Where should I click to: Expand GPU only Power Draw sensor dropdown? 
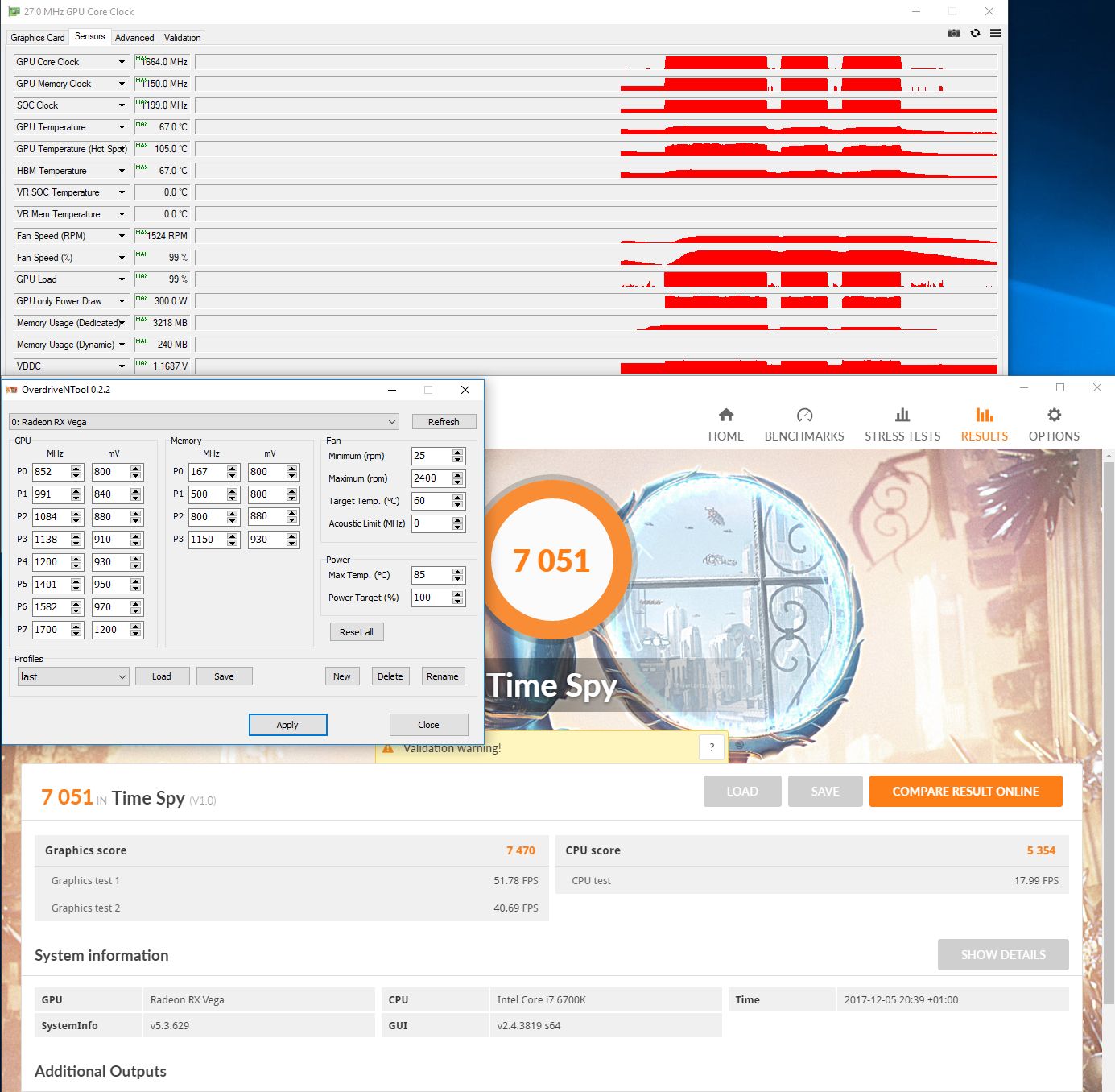(122, 301)
